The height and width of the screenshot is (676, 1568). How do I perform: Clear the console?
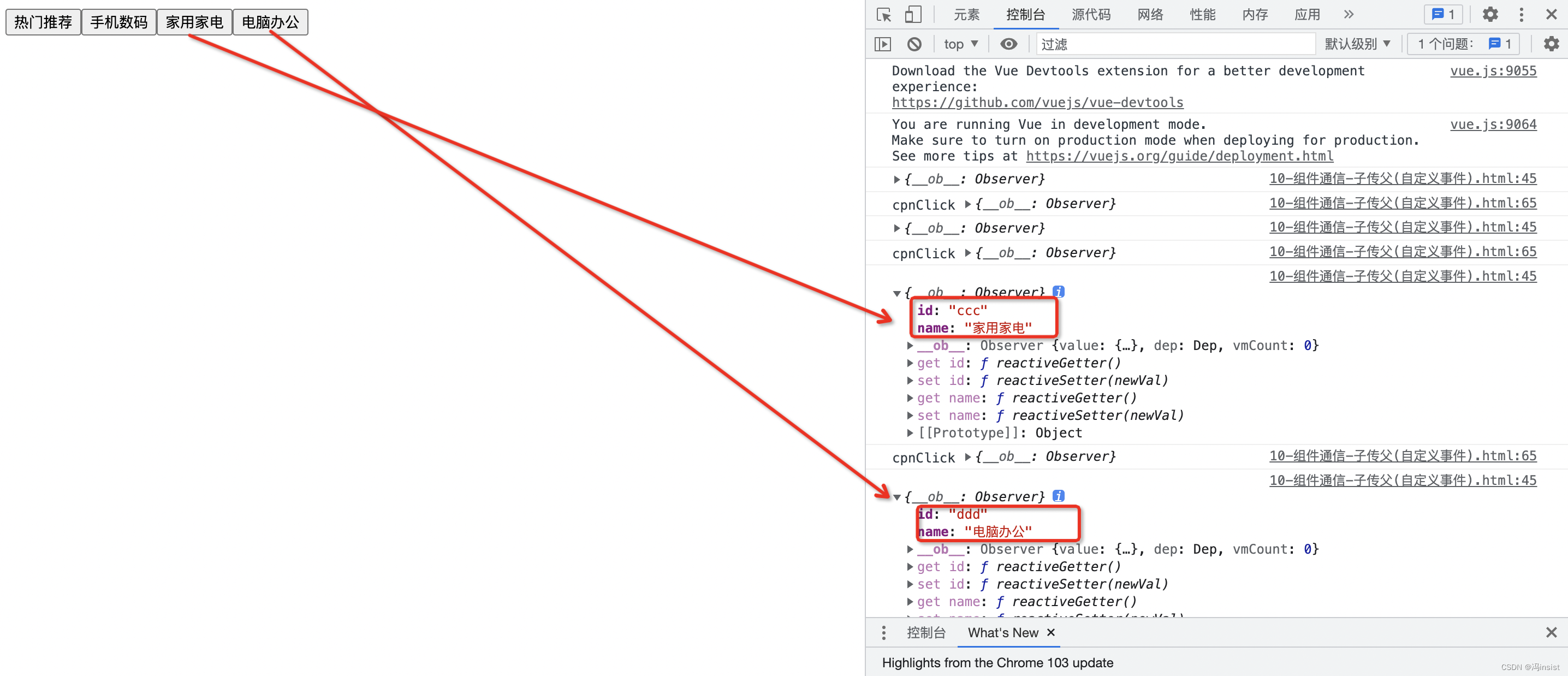click(x=914, y=44)
